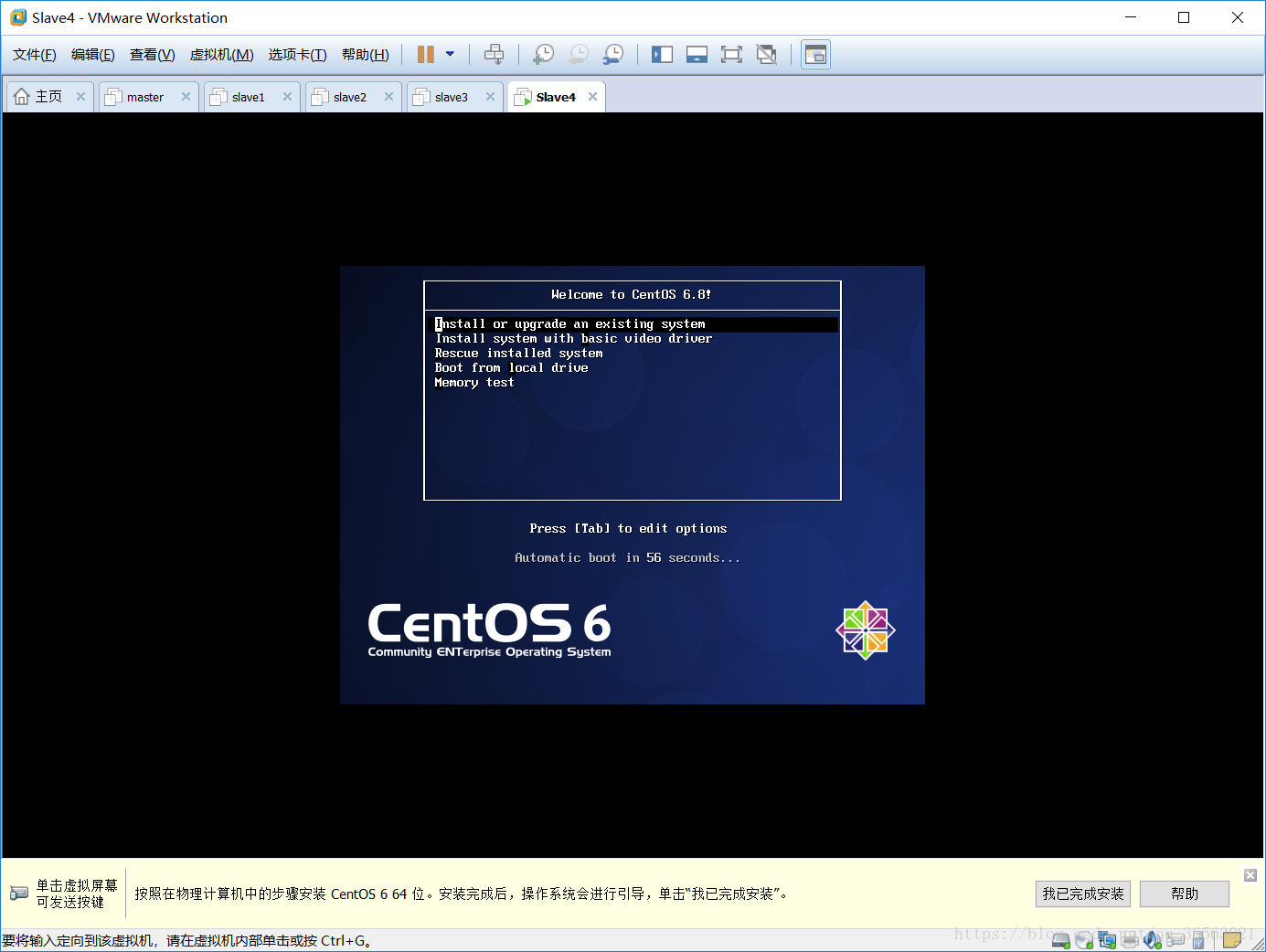The image size is (1266, 952).
Task: Click the hard disk status icon
Action: [1061, 940]
